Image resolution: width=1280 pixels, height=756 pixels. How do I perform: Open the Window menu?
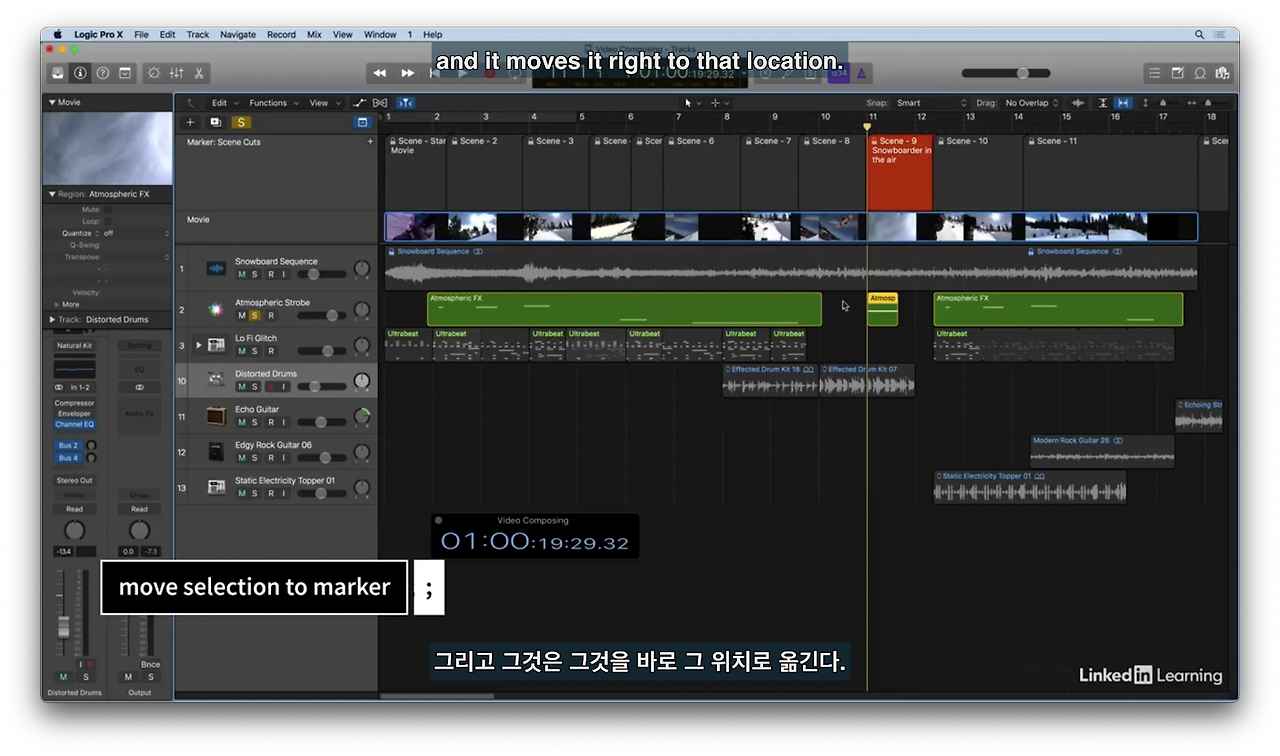point(380,34)
